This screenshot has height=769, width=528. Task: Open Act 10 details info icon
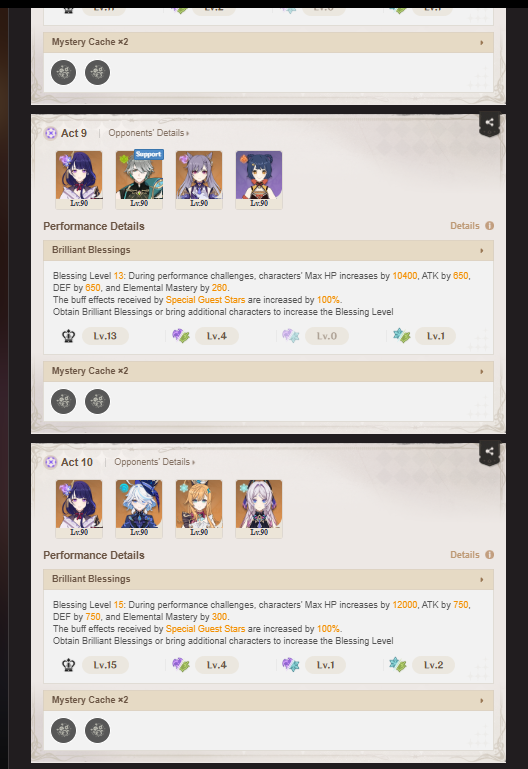(x=489, y=555)
